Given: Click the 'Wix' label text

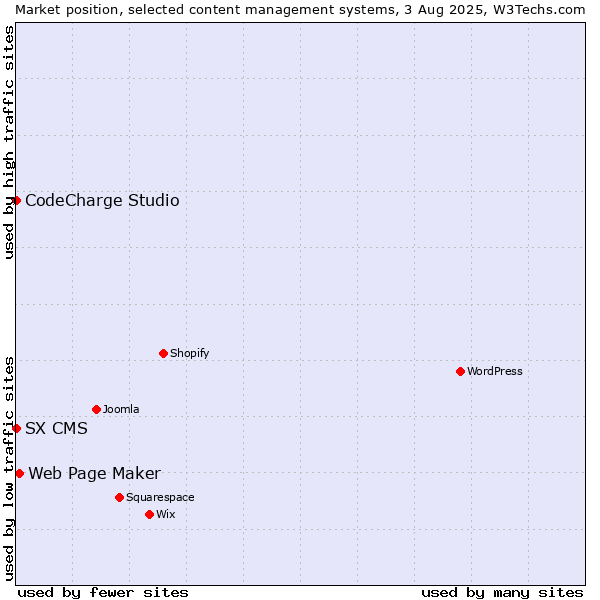Looking at the screenshot, I should tap(166, 514).
